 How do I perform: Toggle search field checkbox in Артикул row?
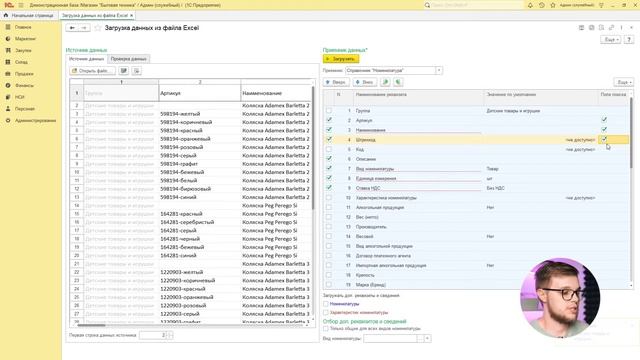(x=604, y=120)
